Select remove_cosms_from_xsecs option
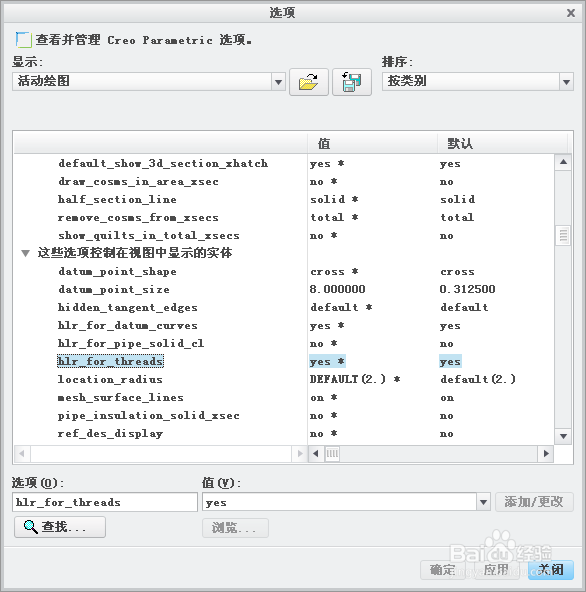The image size is (586, 592). pos(138,217)
